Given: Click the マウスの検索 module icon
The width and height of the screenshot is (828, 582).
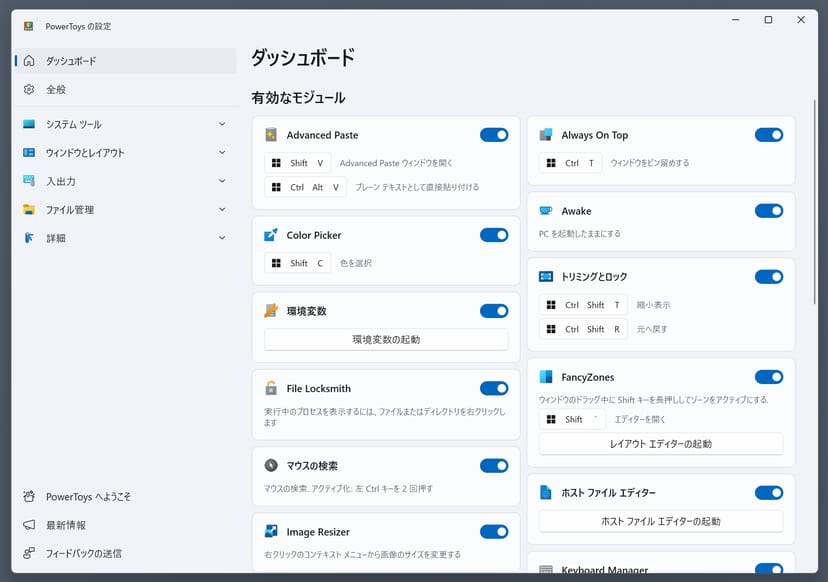Looking at the screenshot, I should point(271,465).
